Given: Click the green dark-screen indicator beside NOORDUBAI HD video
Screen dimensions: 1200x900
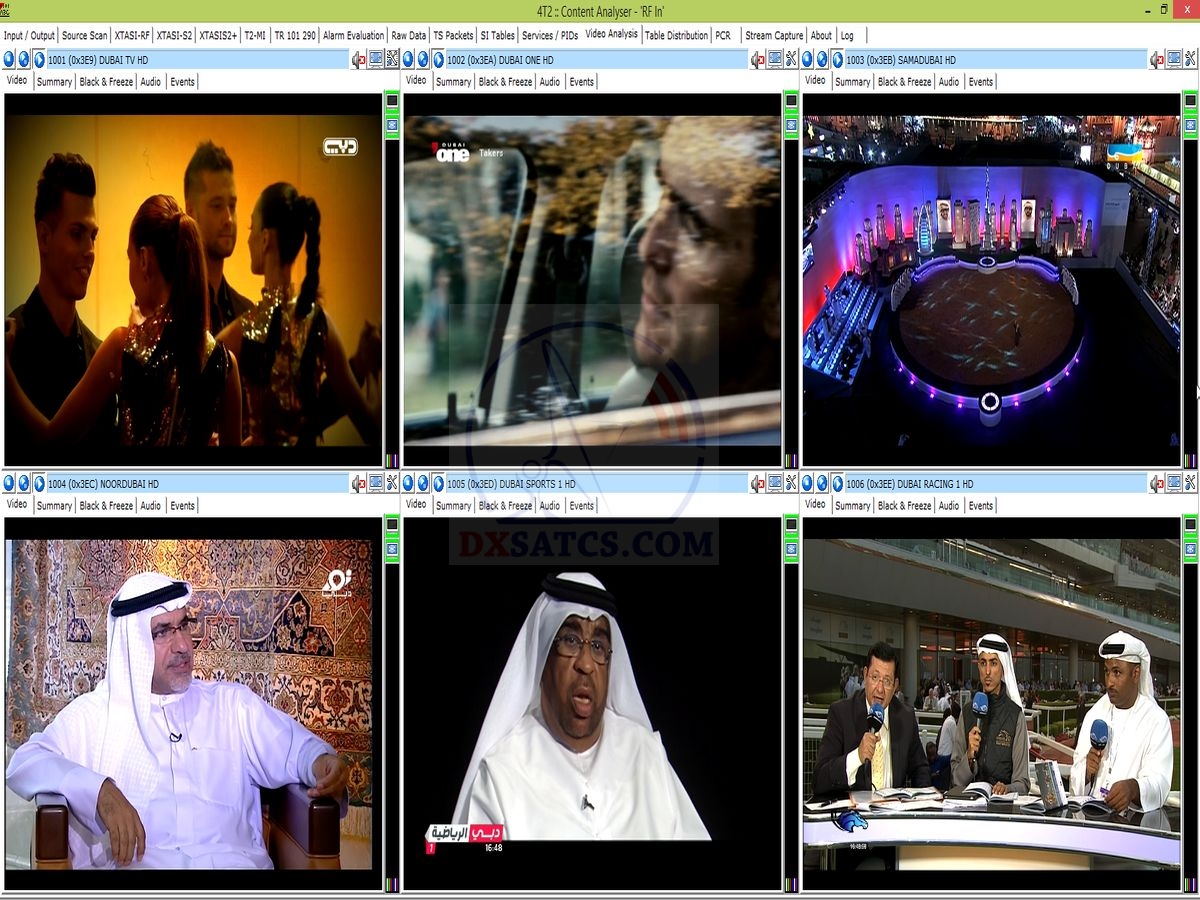Looking at the screenshot, I should point(392,526).
